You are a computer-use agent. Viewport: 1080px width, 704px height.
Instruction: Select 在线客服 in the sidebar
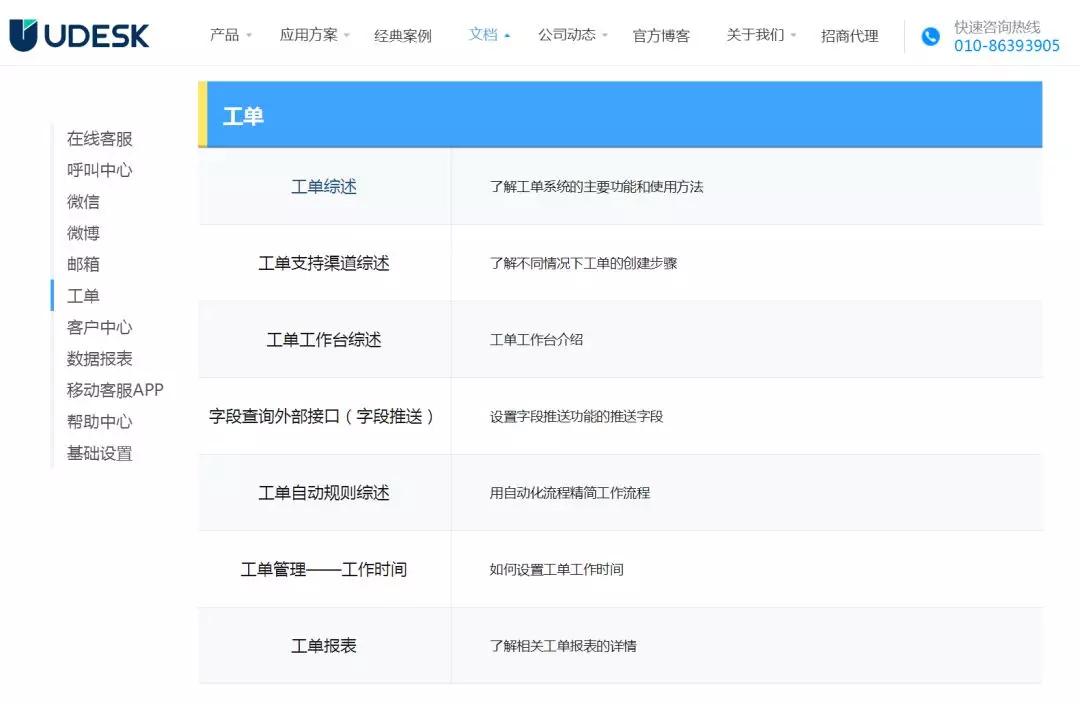point(99,139)
